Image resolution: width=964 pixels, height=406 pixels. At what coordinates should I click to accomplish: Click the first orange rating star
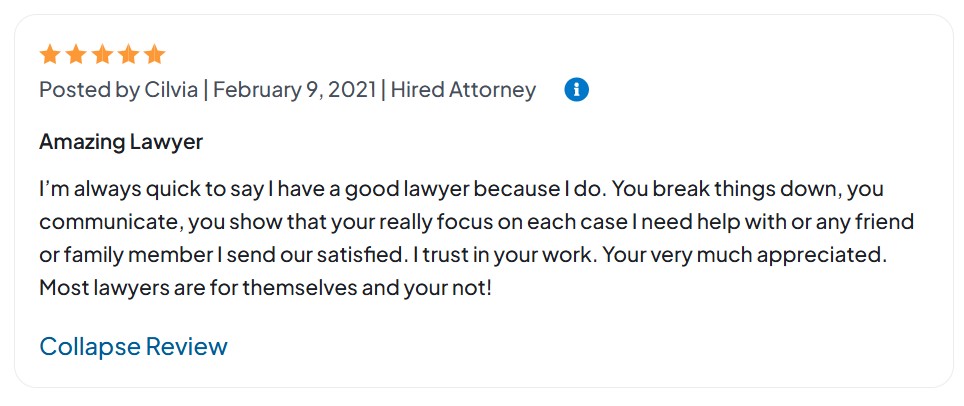[50, 54]
